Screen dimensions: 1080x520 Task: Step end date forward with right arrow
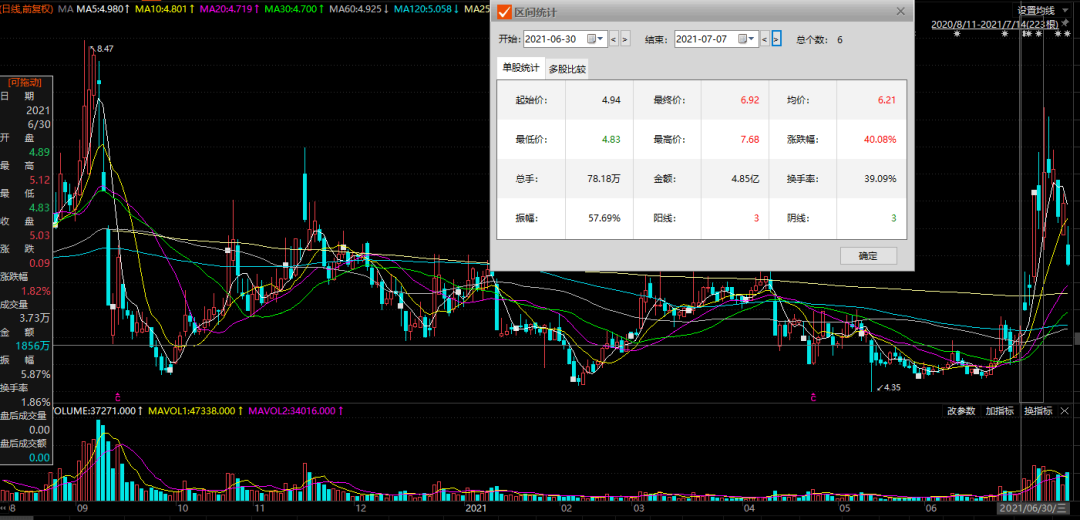776,39
